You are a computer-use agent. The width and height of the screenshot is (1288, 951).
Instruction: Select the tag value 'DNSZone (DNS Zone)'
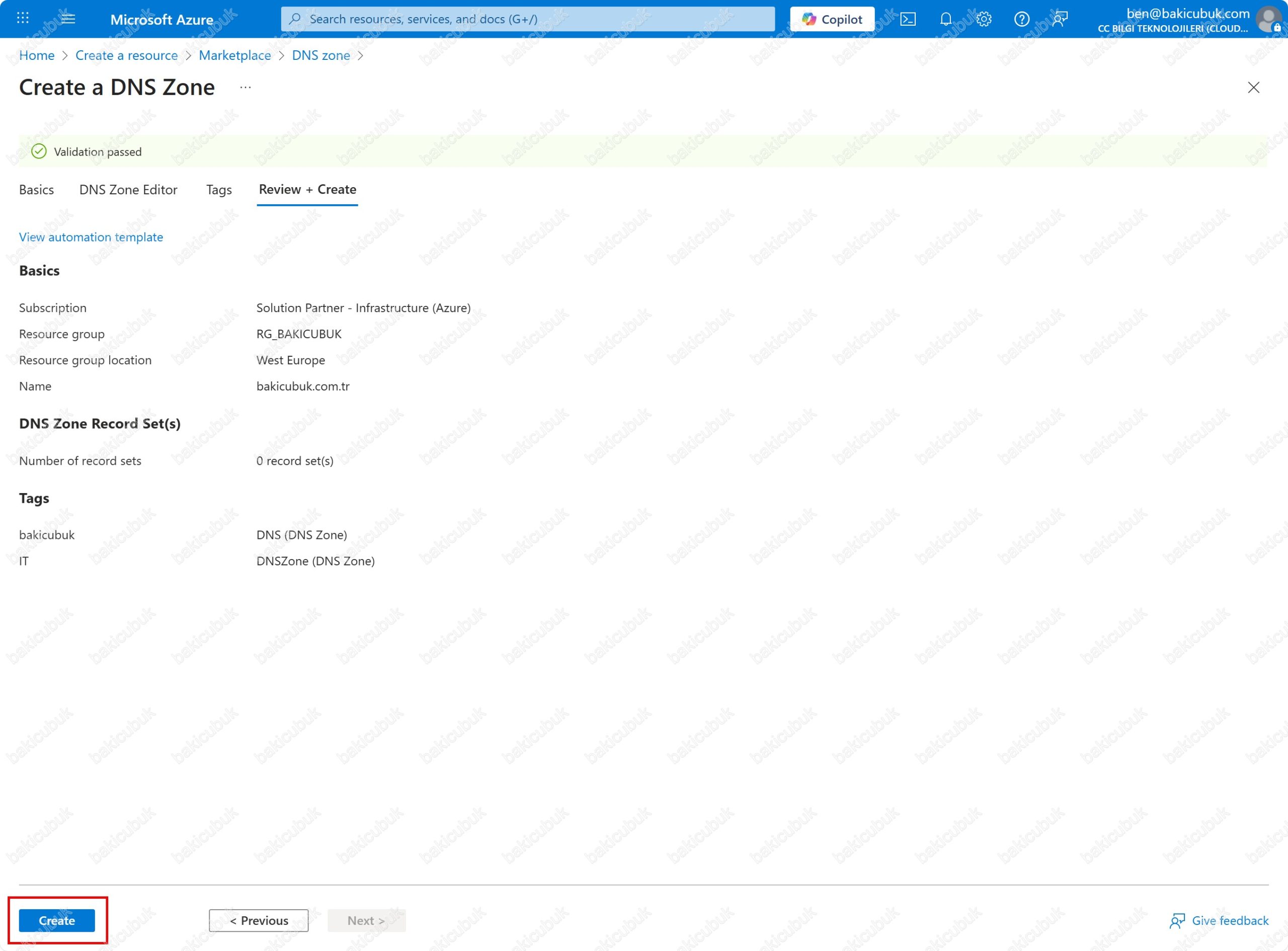pyautogui.click(x=315, y=561)
